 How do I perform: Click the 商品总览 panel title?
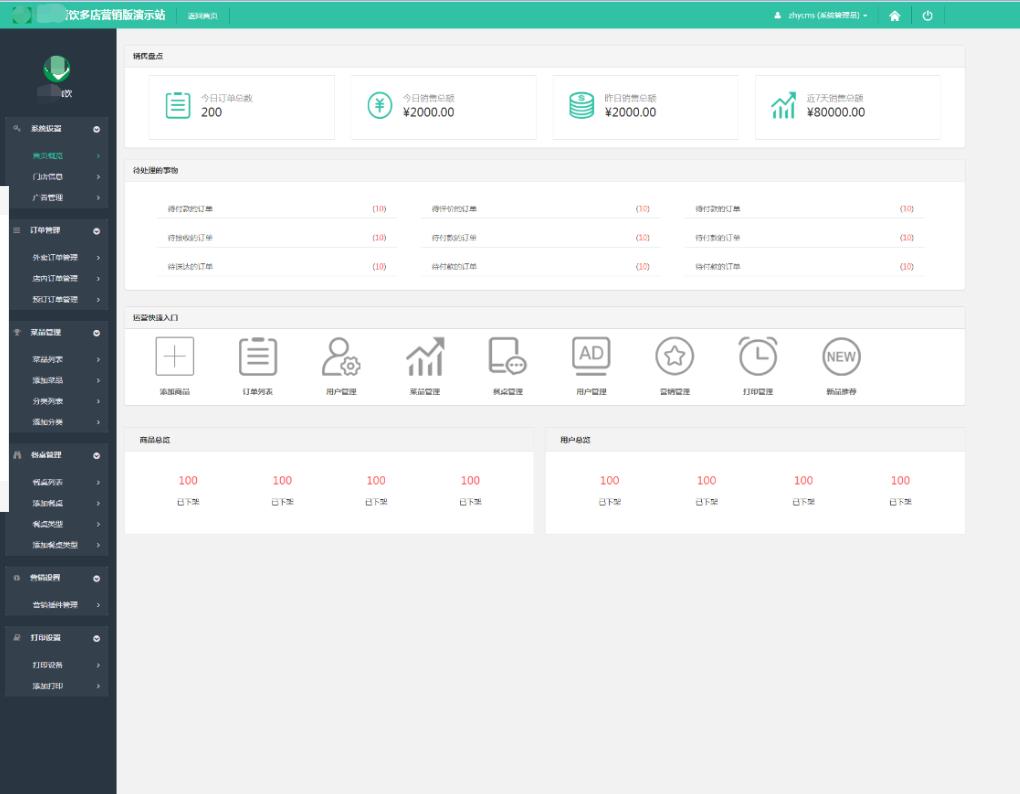pyautogui.click(x=154, y=440)
